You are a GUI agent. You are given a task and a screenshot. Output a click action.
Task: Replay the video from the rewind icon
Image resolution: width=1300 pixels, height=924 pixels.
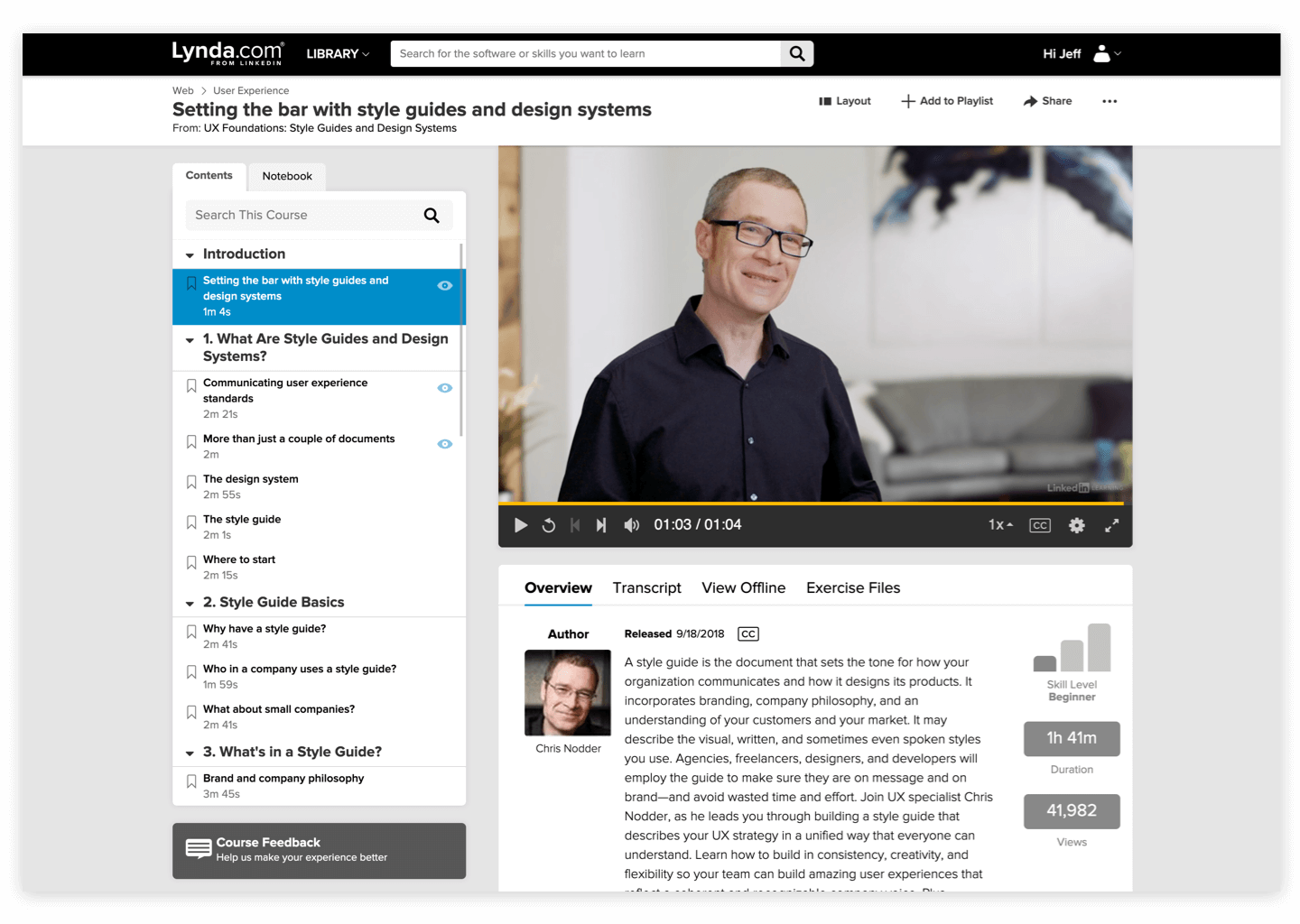[548, 525]
